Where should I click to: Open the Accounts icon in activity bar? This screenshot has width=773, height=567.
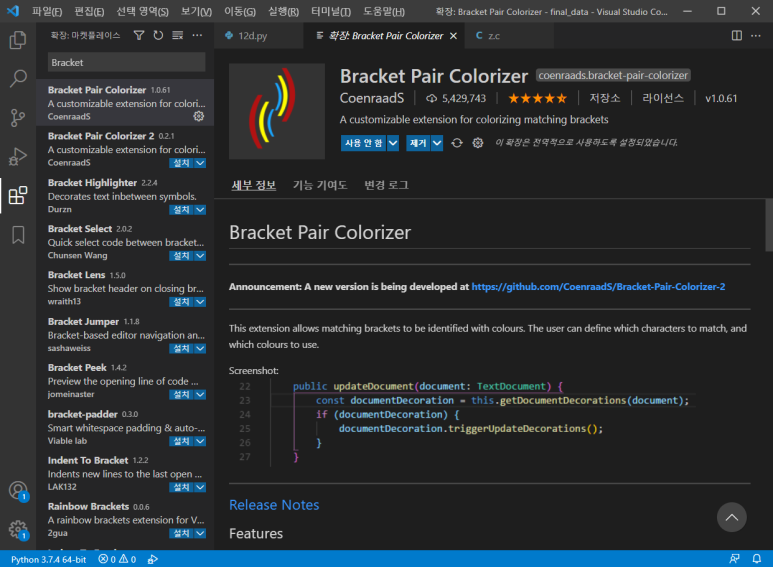click(18, 491)
